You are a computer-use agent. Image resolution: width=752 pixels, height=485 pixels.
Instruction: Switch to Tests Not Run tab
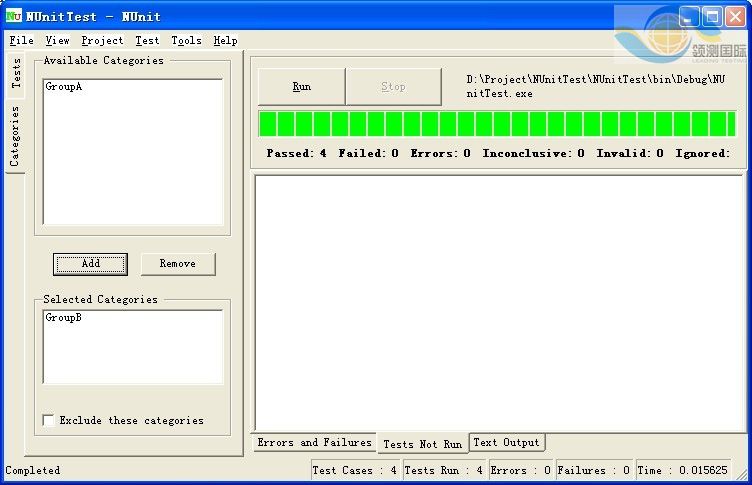(x=423, y=444)
